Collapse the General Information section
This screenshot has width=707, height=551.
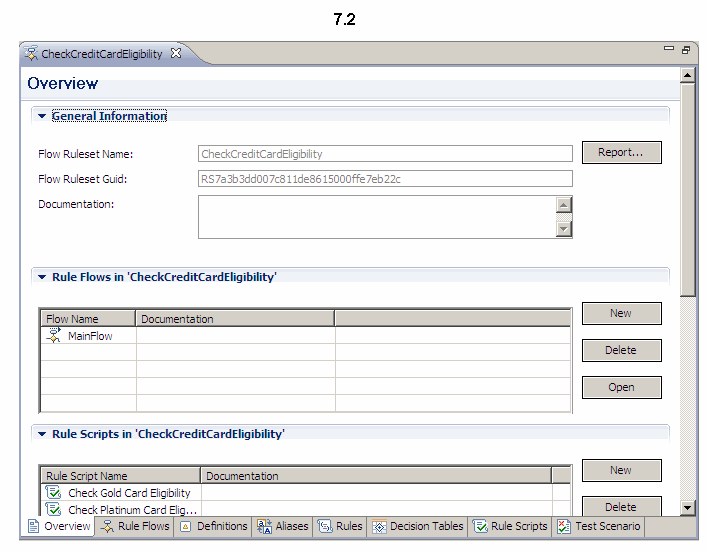click(x=42, y=116)
